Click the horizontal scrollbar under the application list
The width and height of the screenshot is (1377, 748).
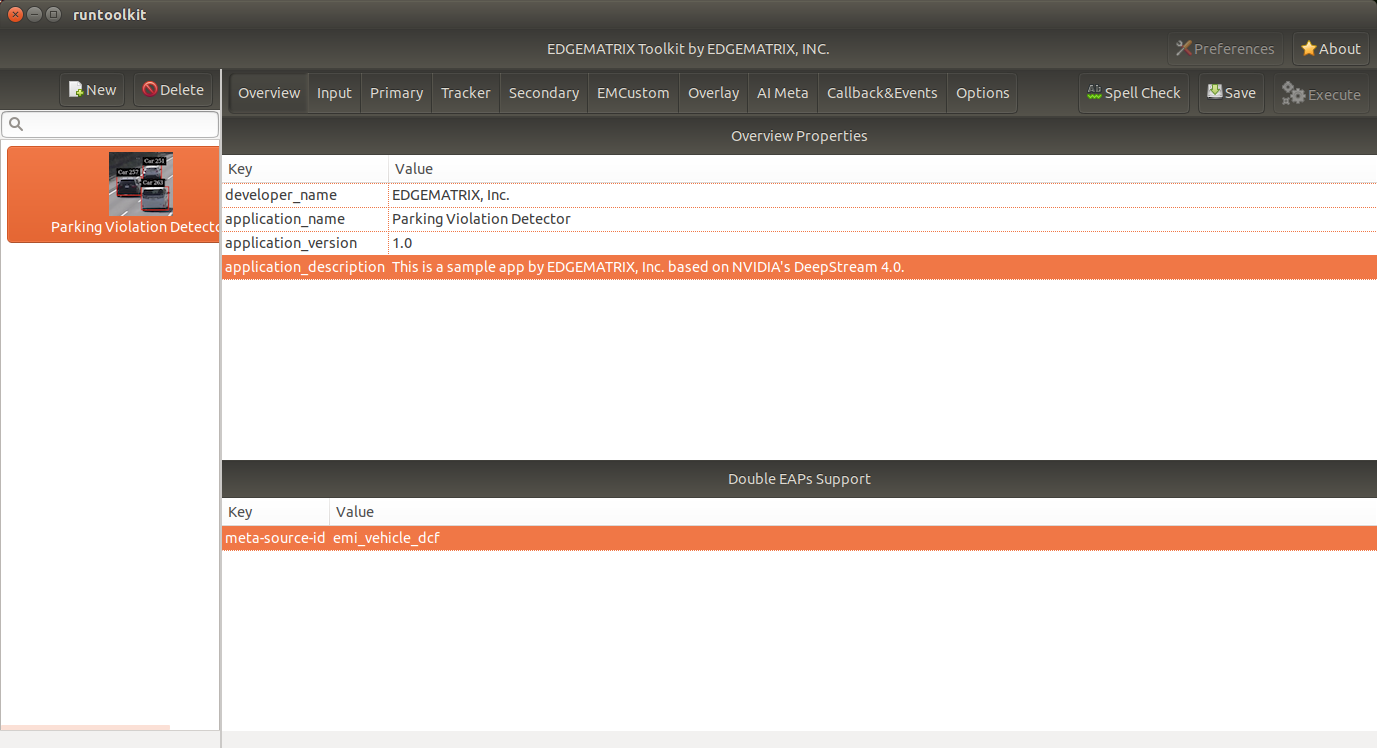(x=85, y=728)
